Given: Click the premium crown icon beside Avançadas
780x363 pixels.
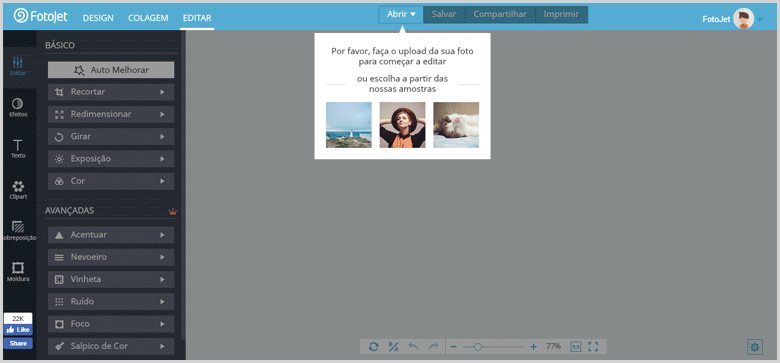Looking at the screenshot, I should (173, 211).
